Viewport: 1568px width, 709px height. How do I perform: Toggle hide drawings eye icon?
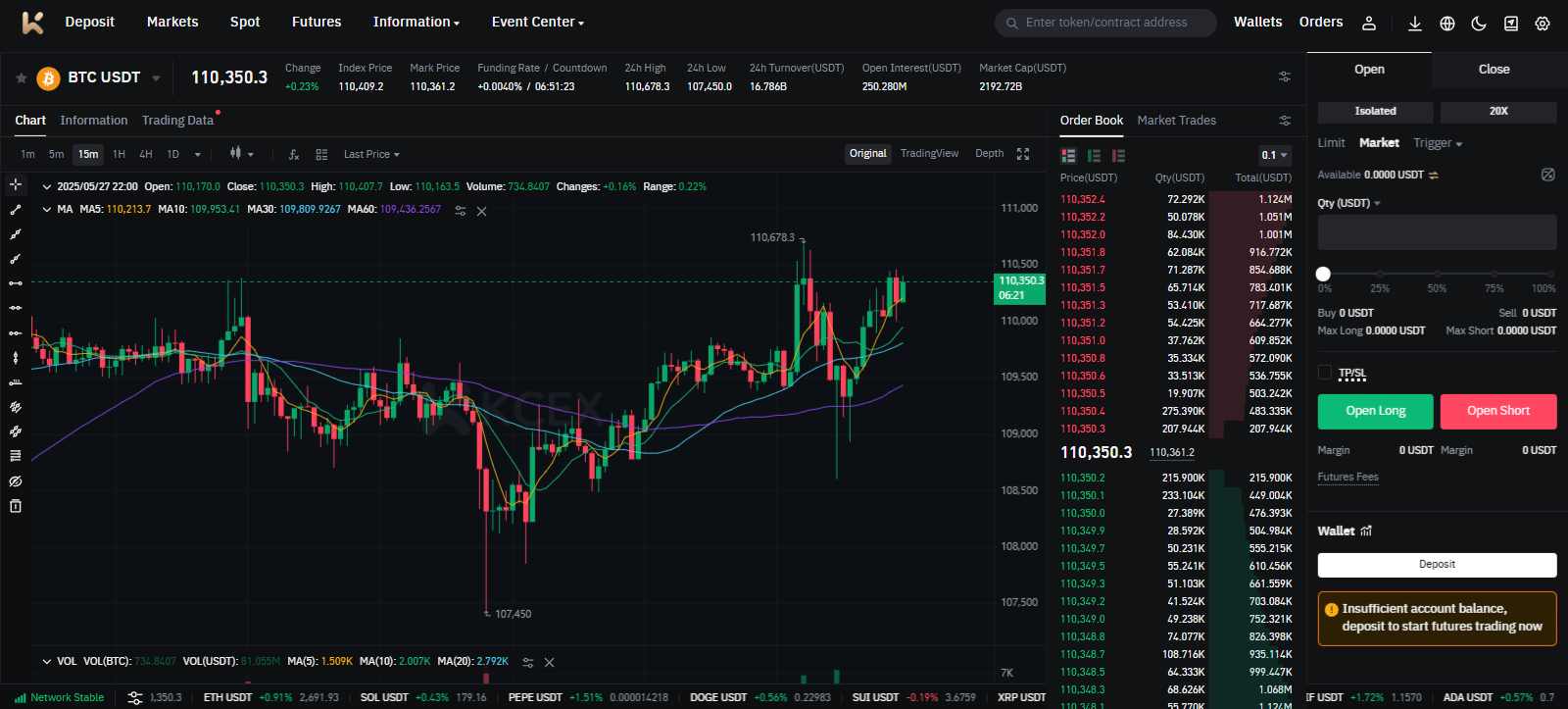tap(15, 481)
